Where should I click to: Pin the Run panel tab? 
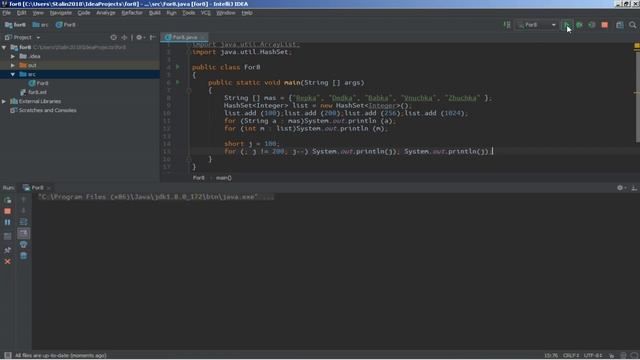(7, 250)
